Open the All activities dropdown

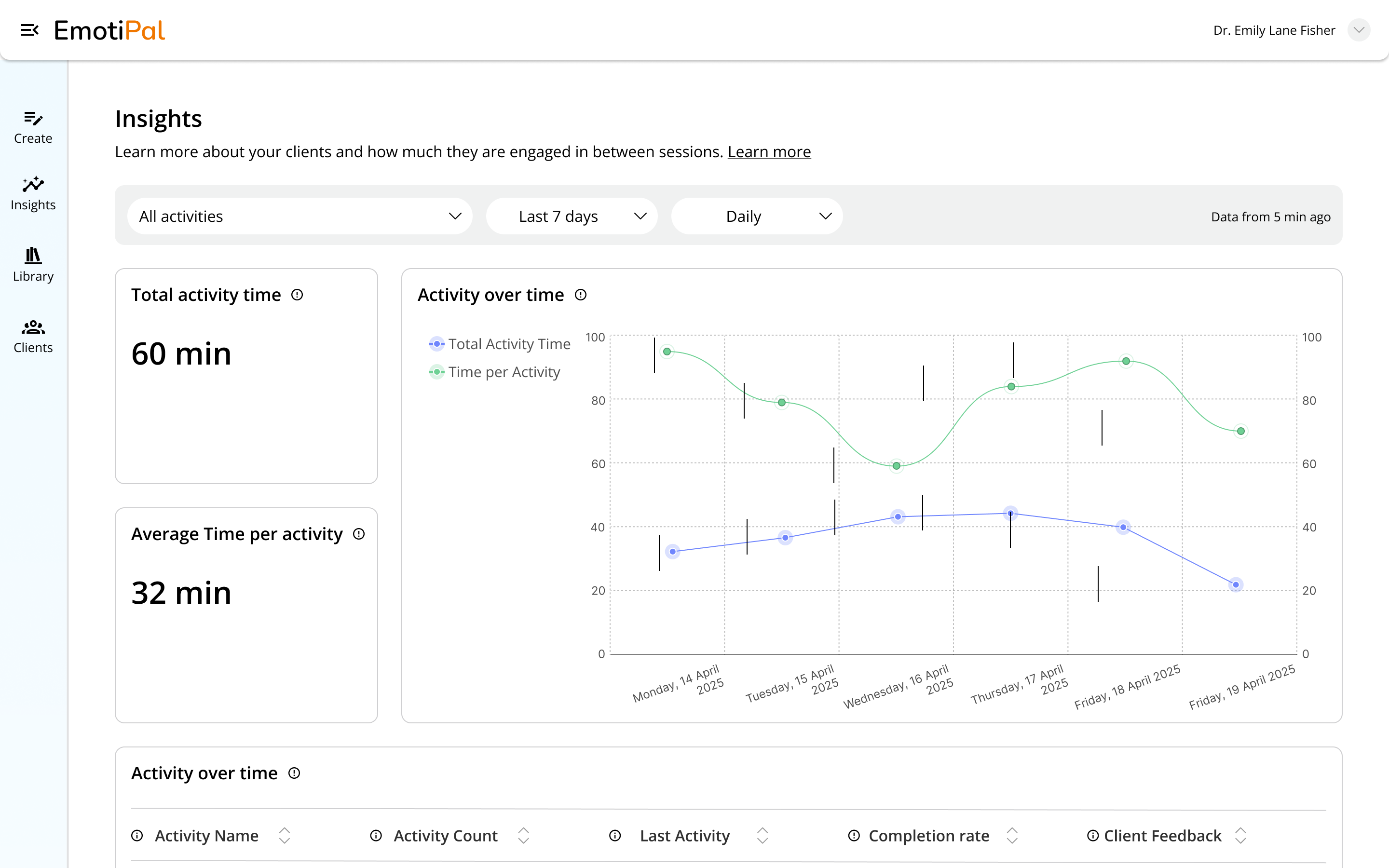click(x=300, y=217)
